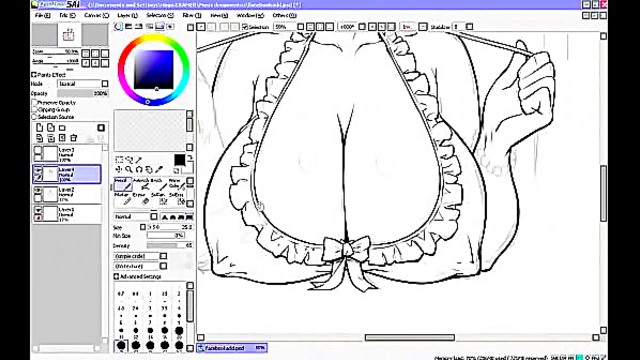The image size is (640, 360).
Task: Open the layer Mode dropdown
Action: 83,84
